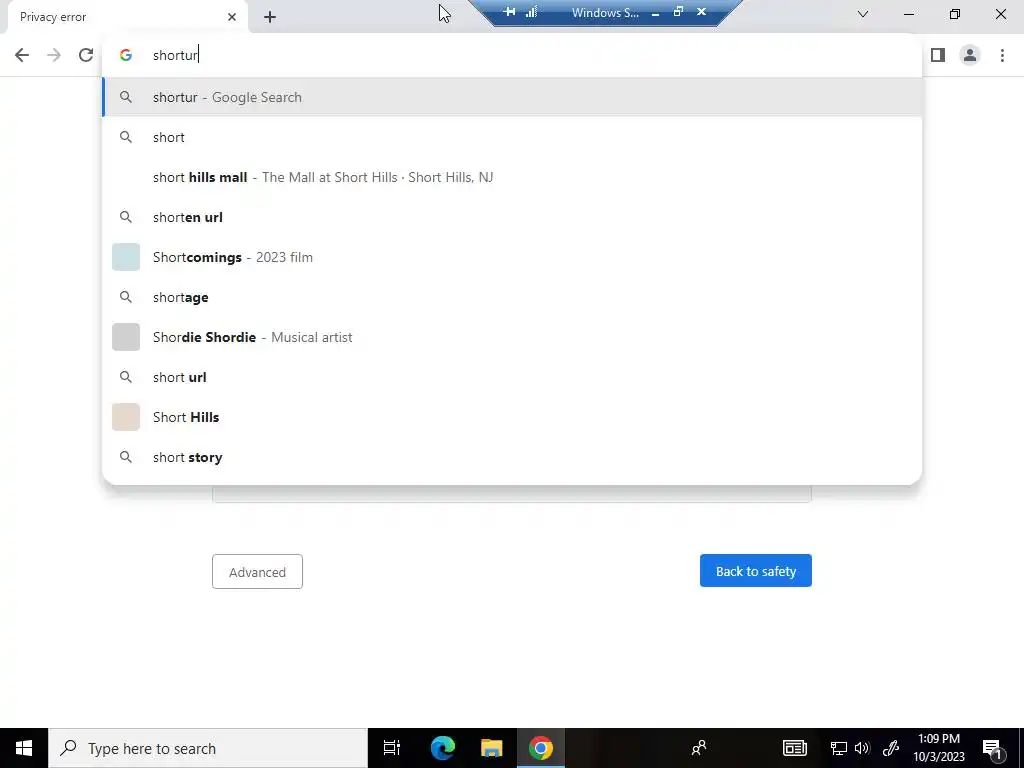Open the notification center icon

point(993,748)
